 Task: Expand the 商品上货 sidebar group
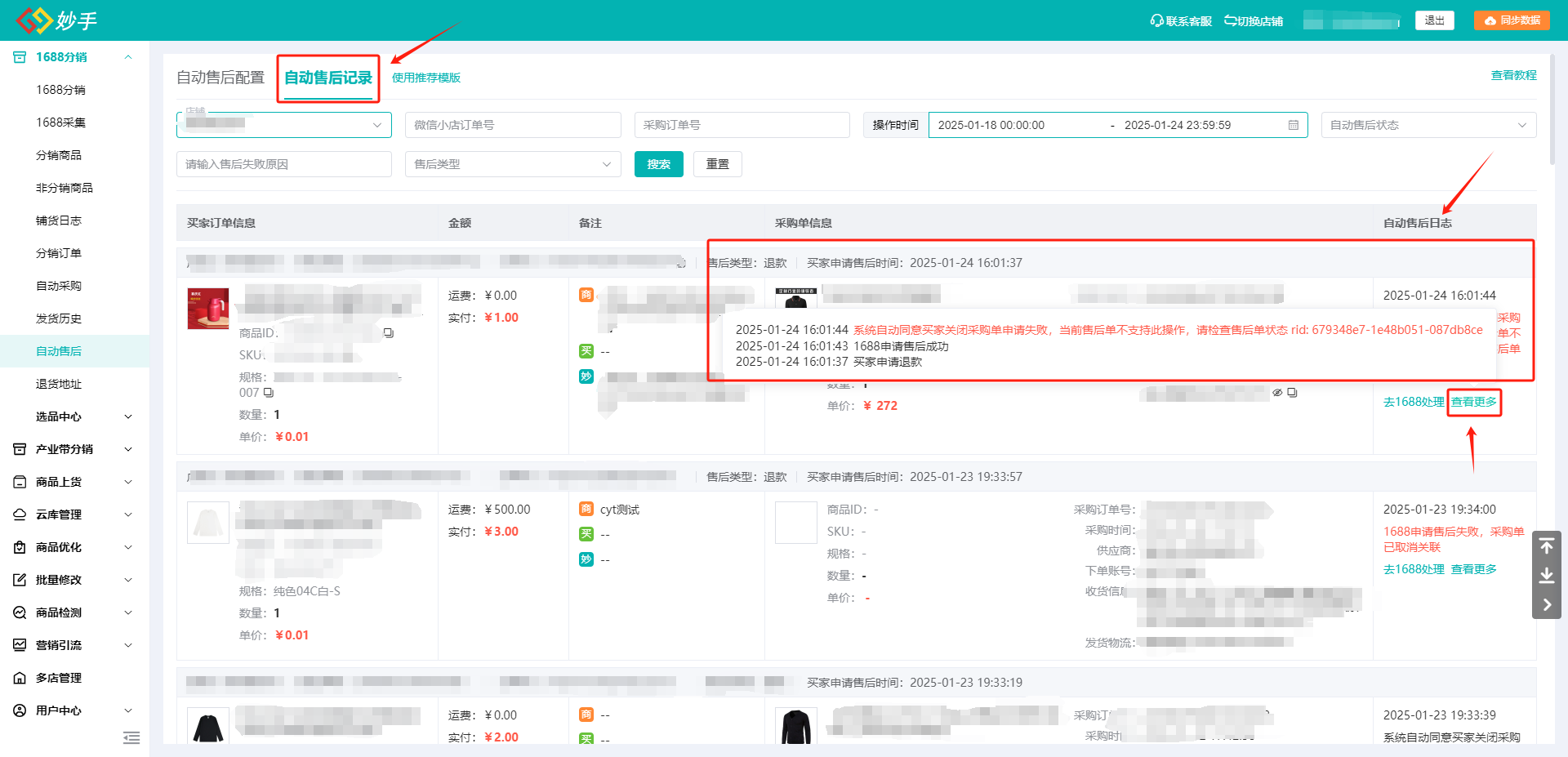pyautogui.click(x=128, y=482)
